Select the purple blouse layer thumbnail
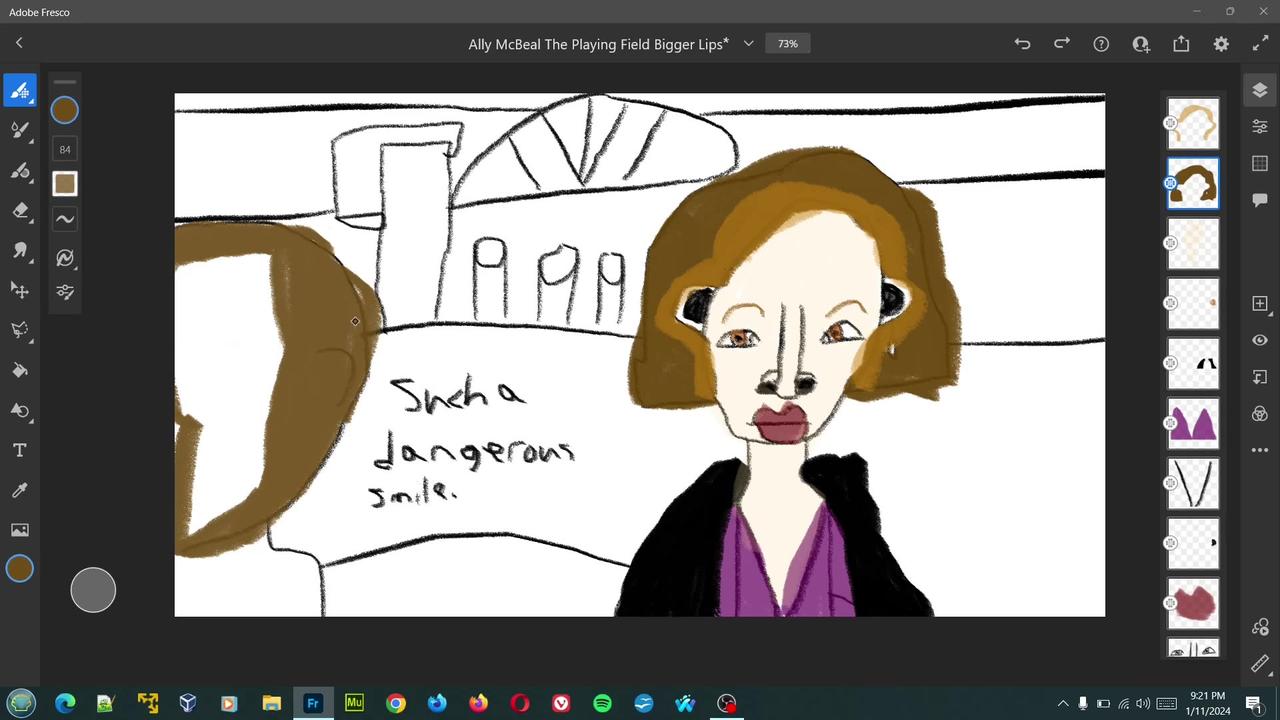 [x=1194, y=423]
